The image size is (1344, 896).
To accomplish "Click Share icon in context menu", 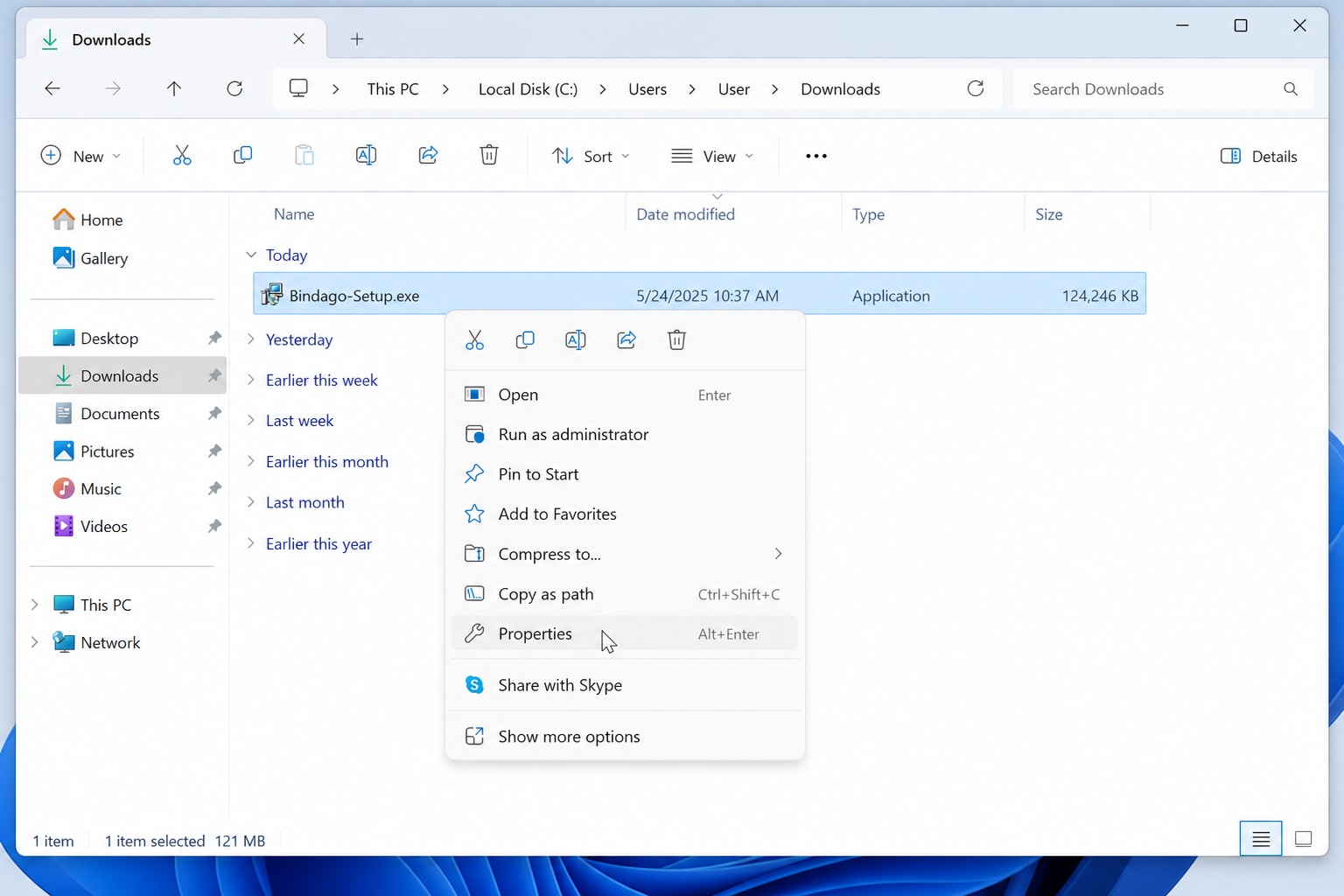I will pyautogui.click(x=626, y=340).
